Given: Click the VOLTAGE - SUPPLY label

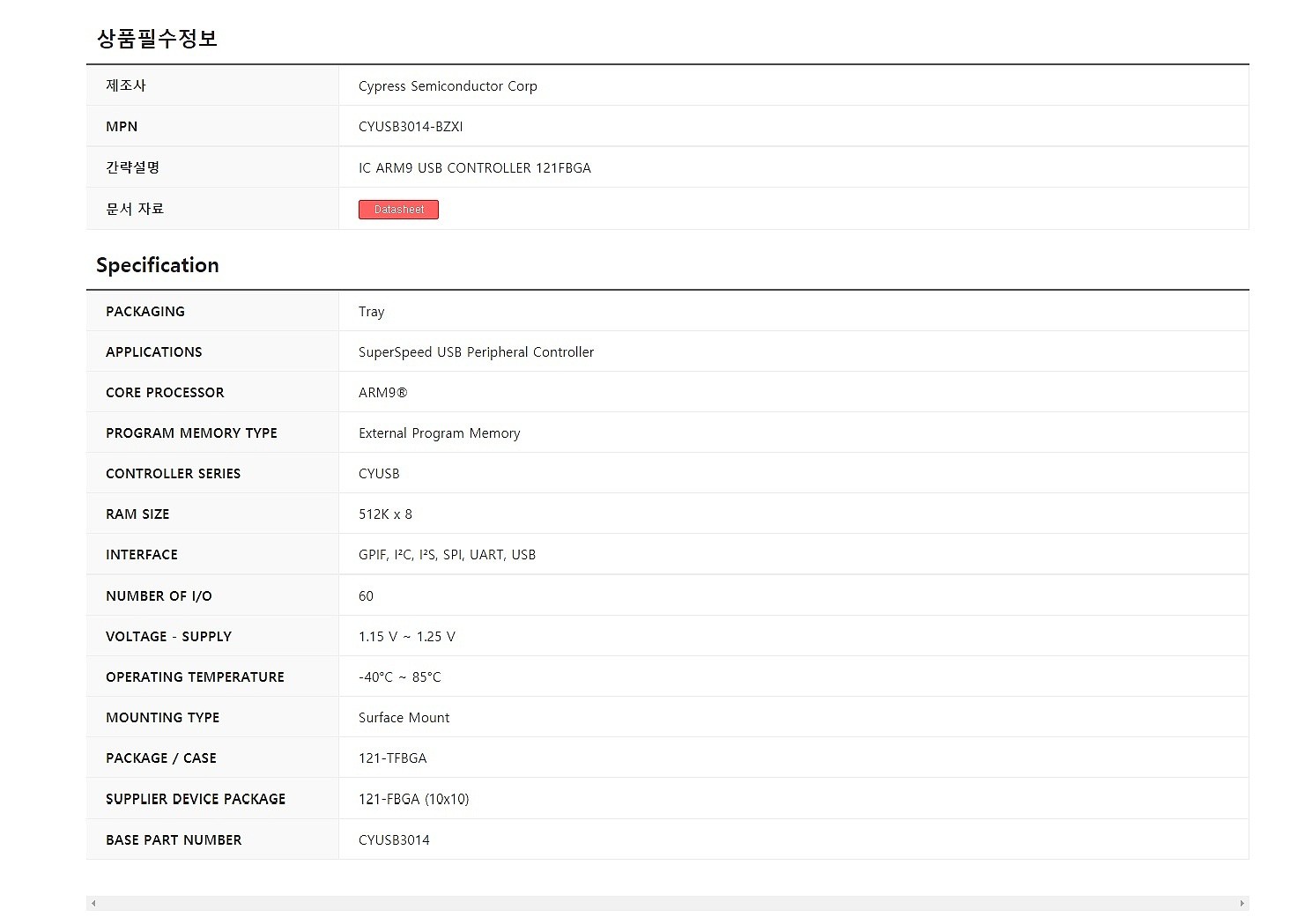Looking at the screenshot, I should (168, 637).
